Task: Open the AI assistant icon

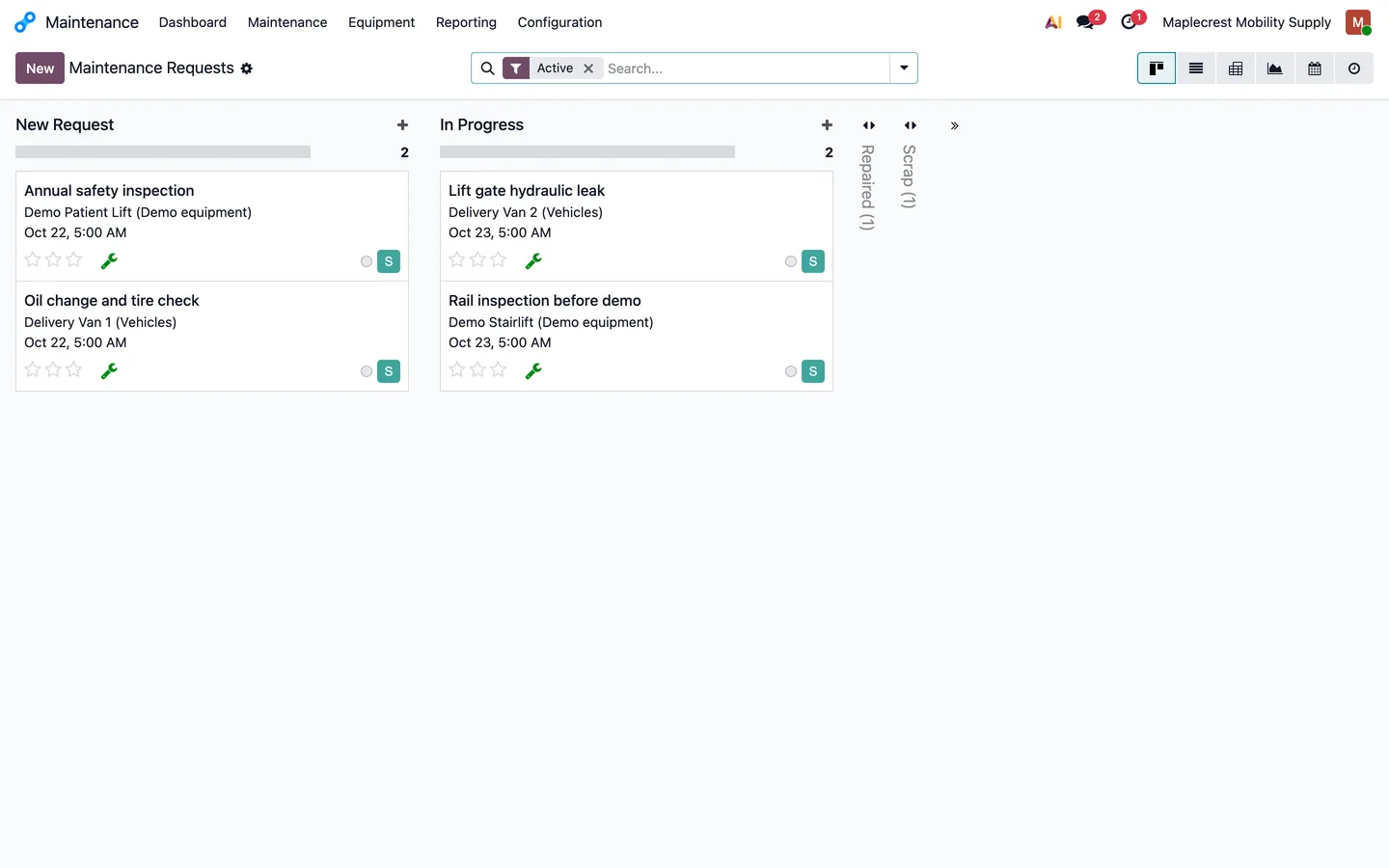Action: pos(1053,22)
